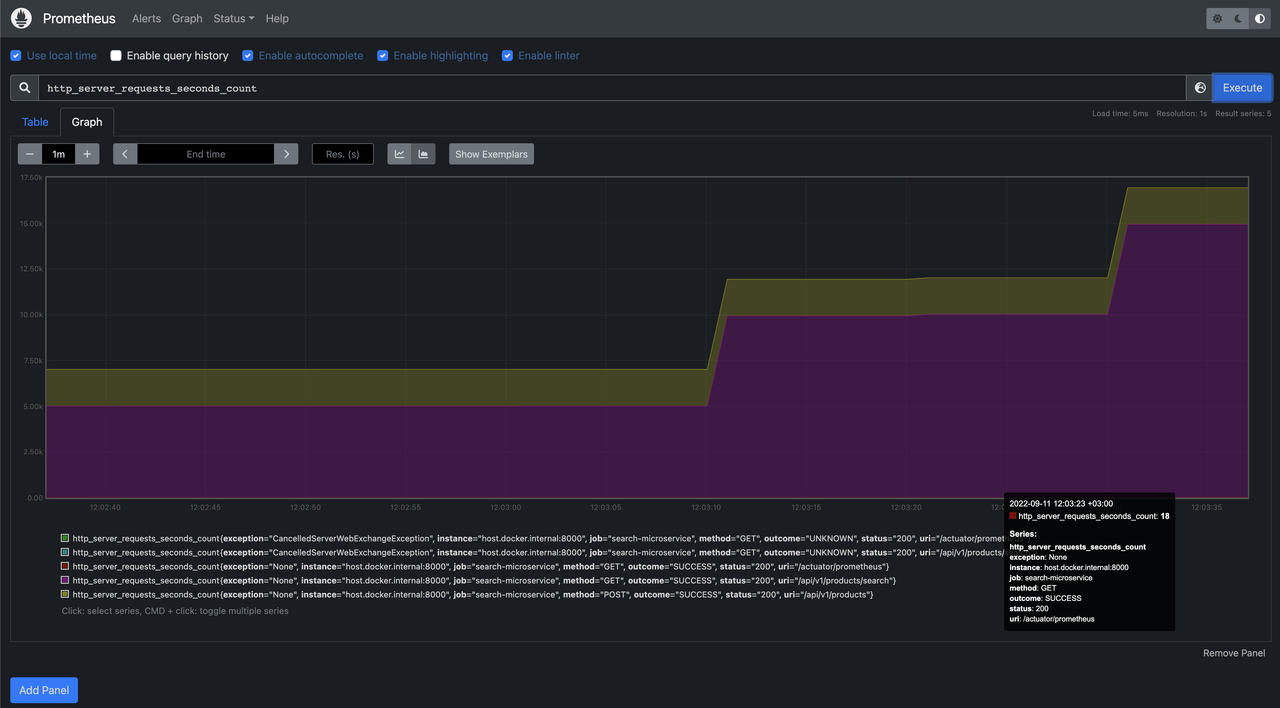Select purple swatch for /api/v1/products/search series

point(65,580)
